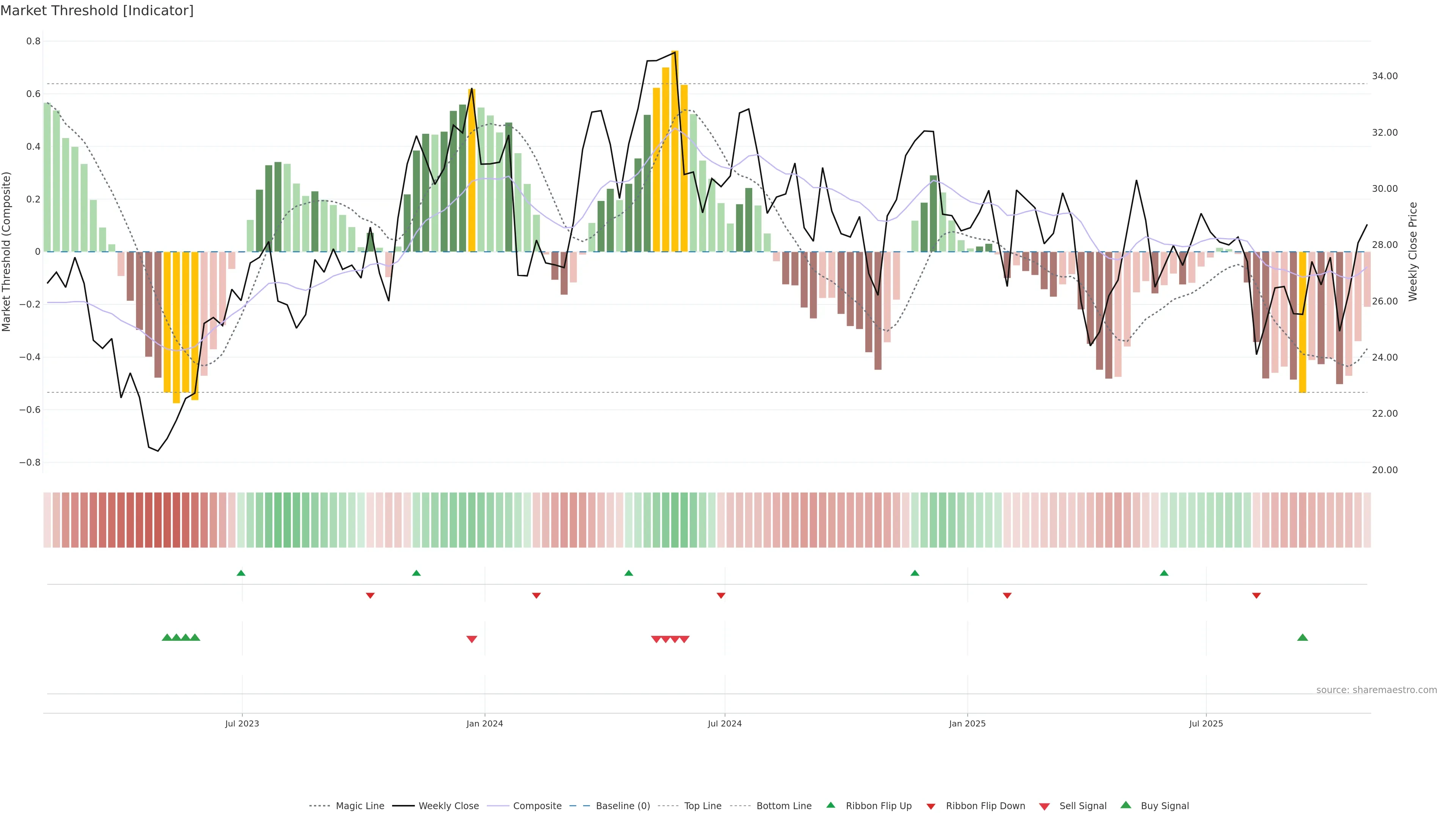Select the lone Buy Signal marker after Jul 2025
This screenshot has height=819, width=1456.
[1302, 637]
